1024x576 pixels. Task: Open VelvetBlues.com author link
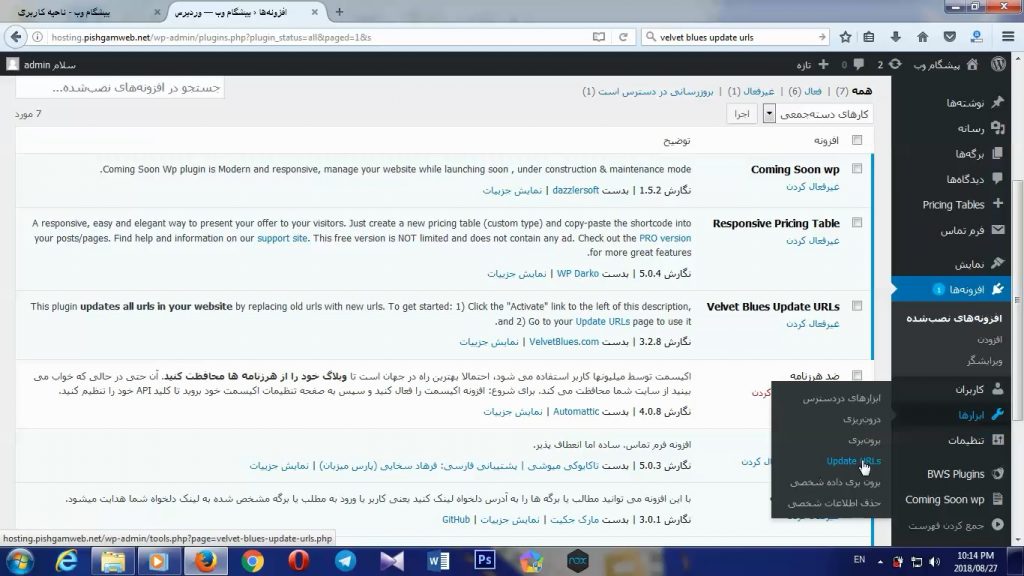(564, 342)
